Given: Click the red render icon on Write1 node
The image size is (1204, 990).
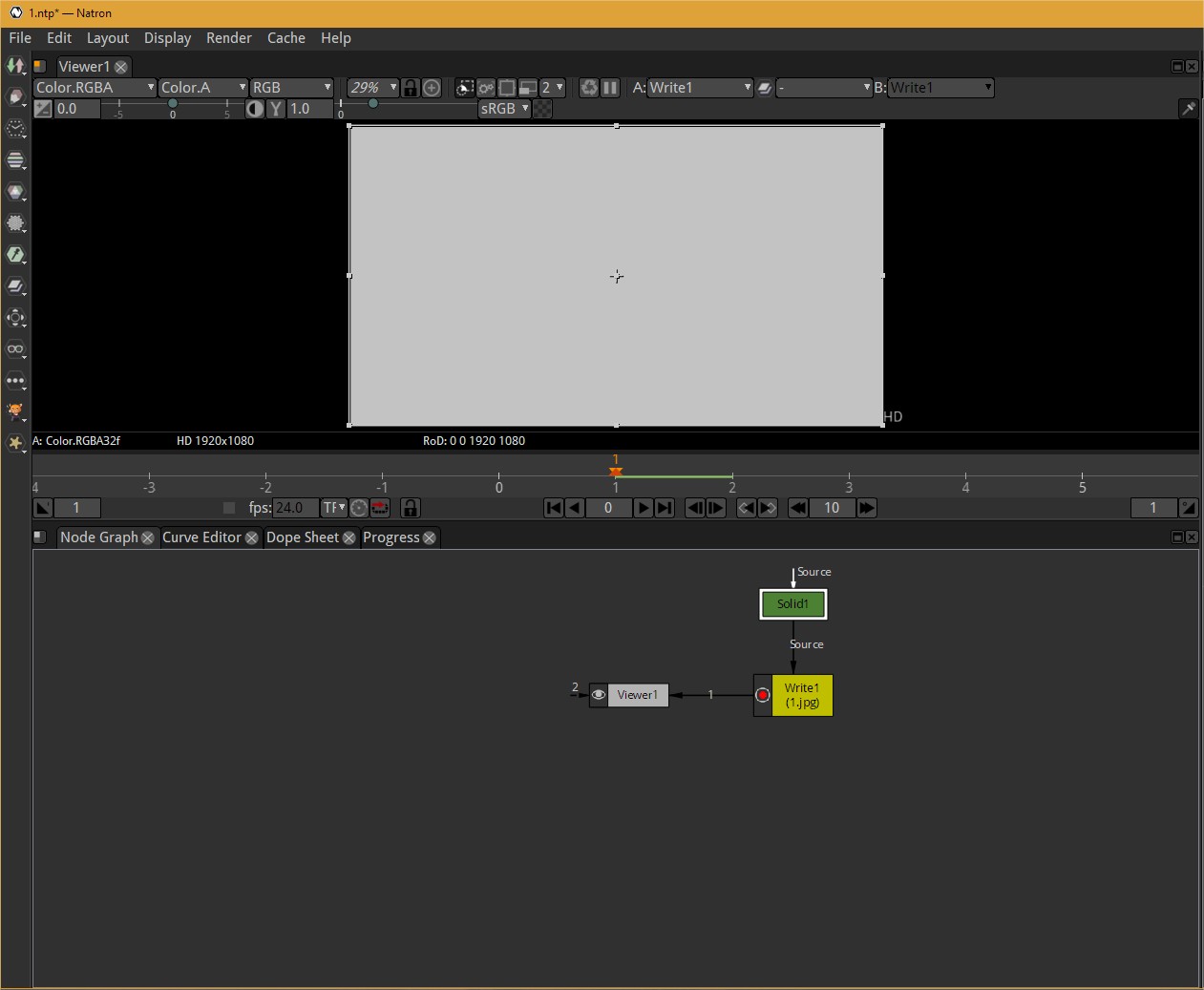Looking at the screenshot, I should [x=763, y=695].
